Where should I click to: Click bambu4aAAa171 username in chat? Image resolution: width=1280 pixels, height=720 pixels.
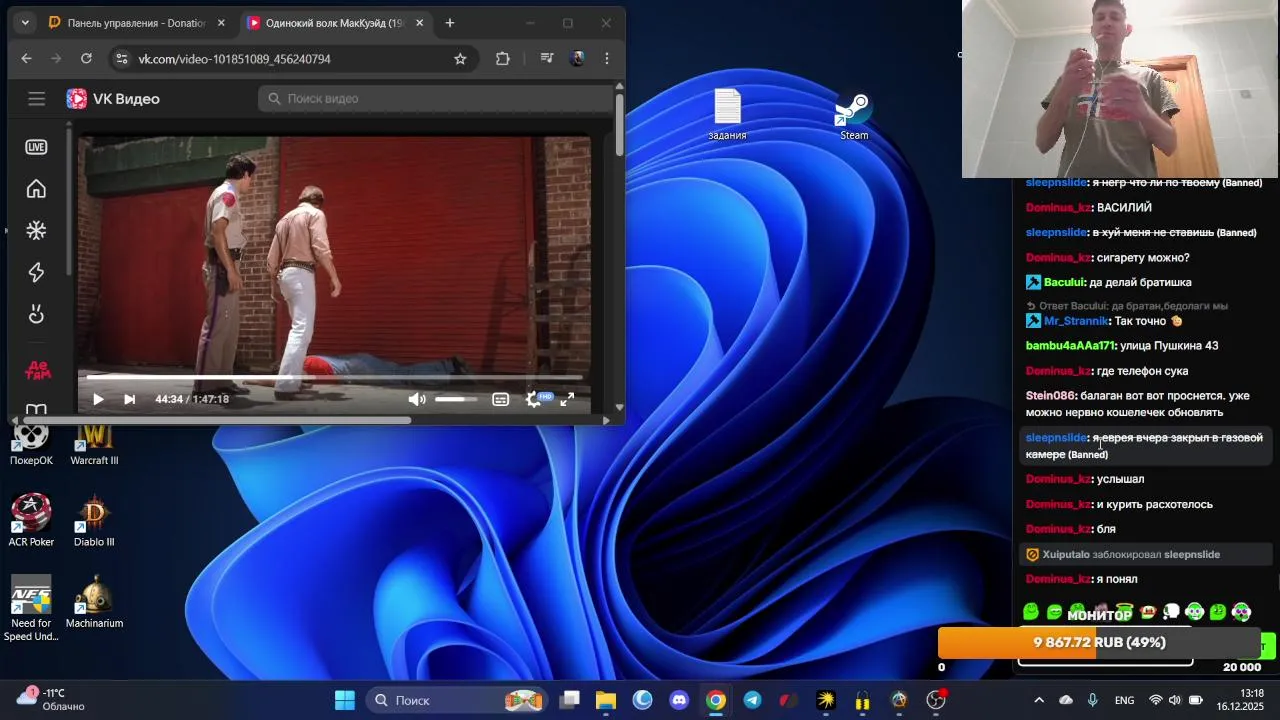point(1070,346)
